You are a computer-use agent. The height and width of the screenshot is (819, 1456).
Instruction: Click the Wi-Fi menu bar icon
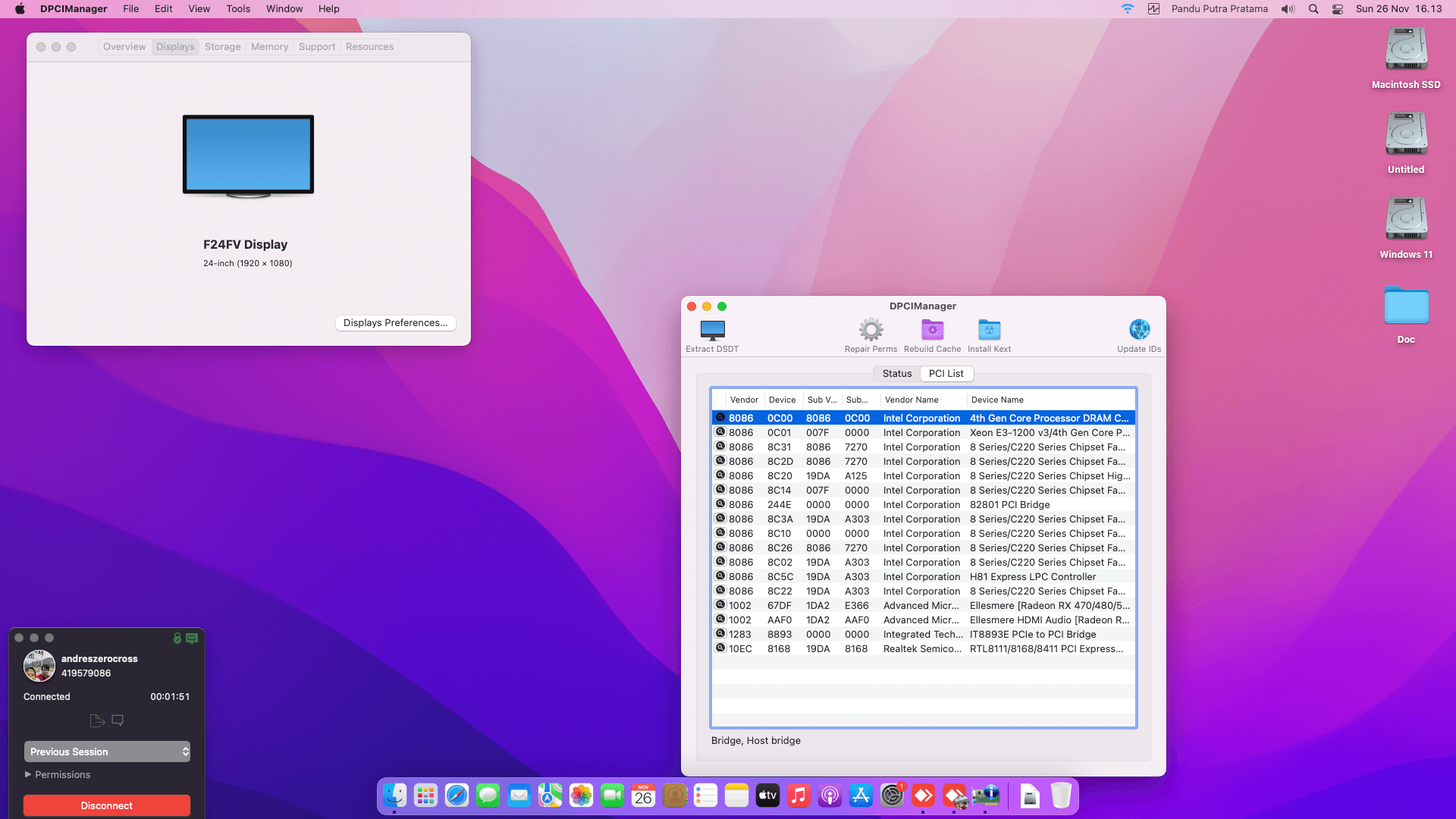(1128, 9)
